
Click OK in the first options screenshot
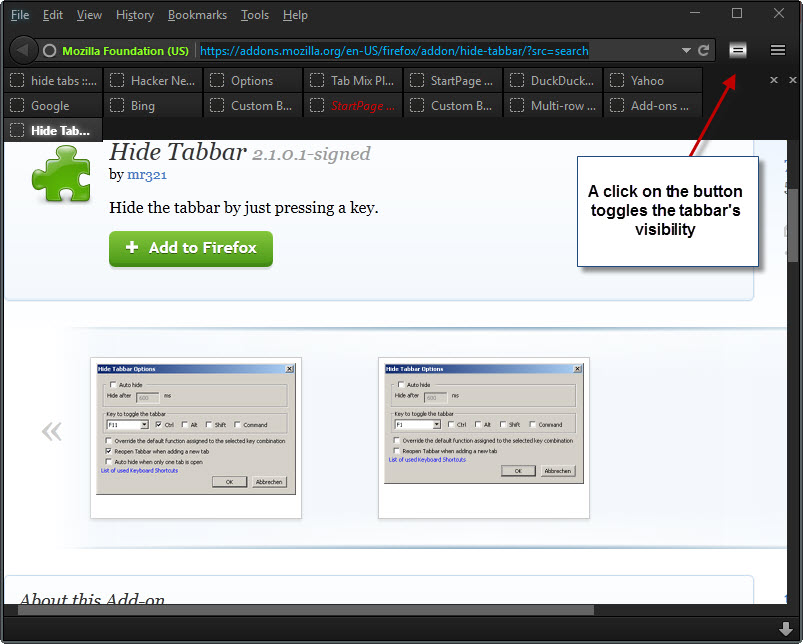[x=229, y=482]
